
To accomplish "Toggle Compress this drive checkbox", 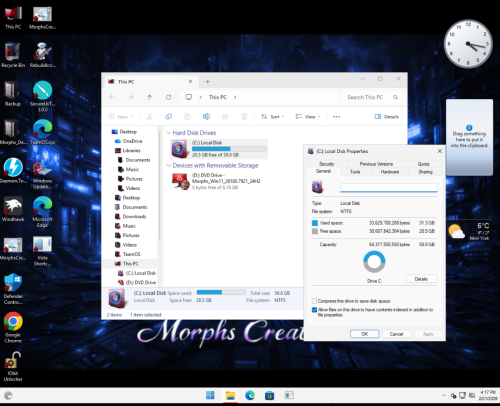I will [x=314, y=301].
